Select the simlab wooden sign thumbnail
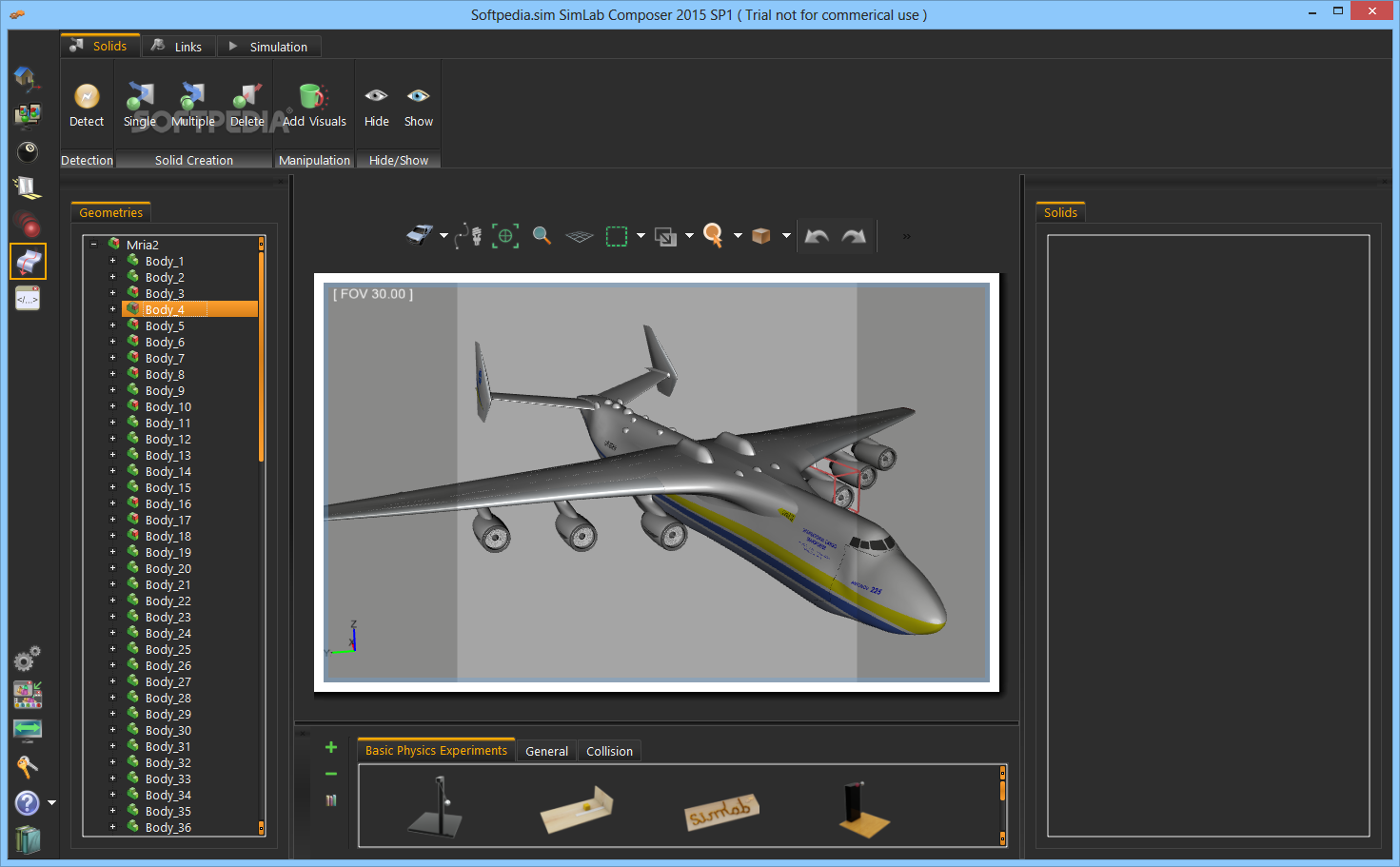The image size is (1400, 867). 721,811
